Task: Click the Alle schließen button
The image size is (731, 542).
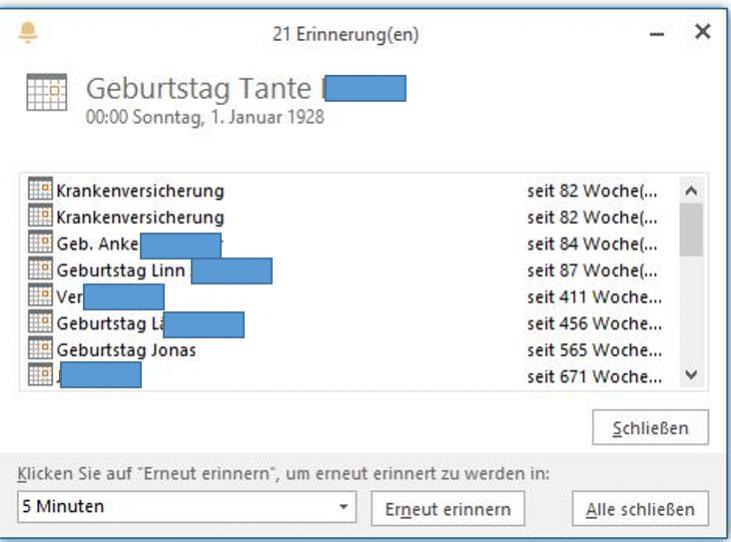Action: 641,508
